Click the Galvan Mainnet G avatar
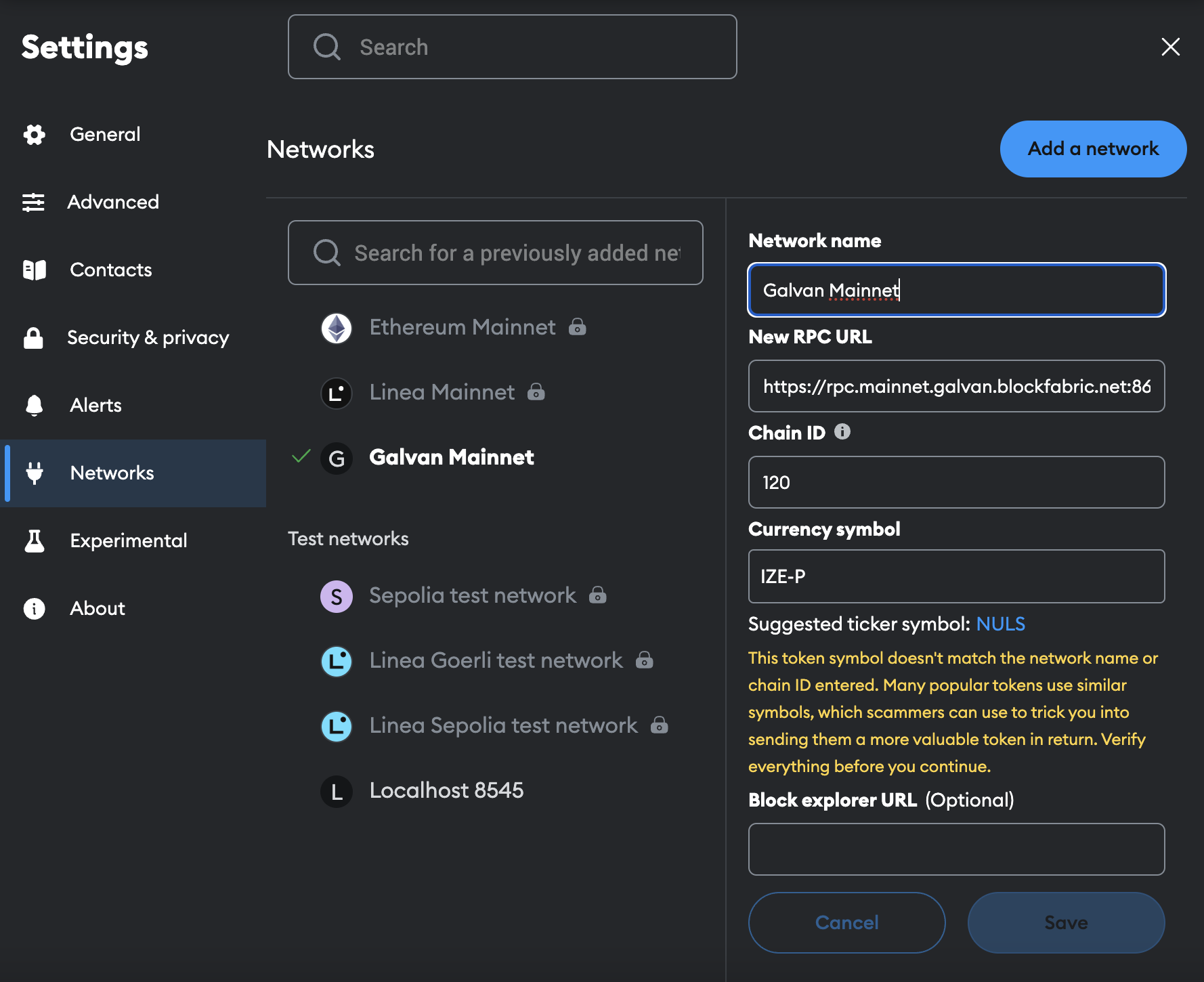The width and height of the screenshot is (1204, 982). [337, 458]
